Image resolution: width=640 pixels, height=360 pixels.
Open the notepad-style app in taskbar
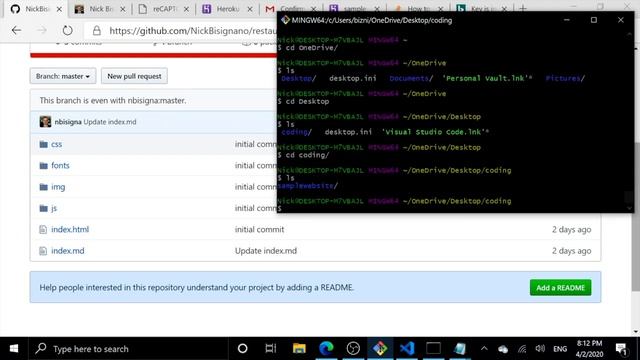point(460,349)
